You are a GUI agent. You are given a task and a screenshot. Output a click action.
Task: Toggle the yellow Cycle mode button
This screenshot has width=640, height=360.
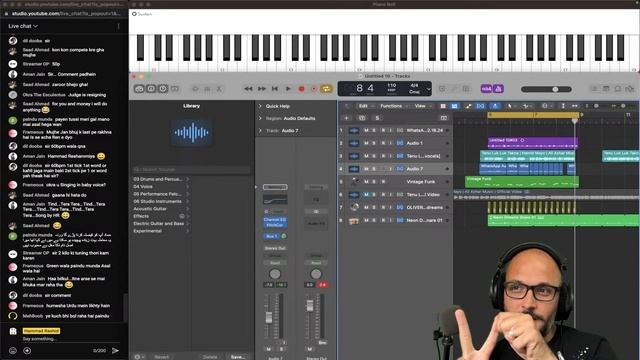(326, 89)
